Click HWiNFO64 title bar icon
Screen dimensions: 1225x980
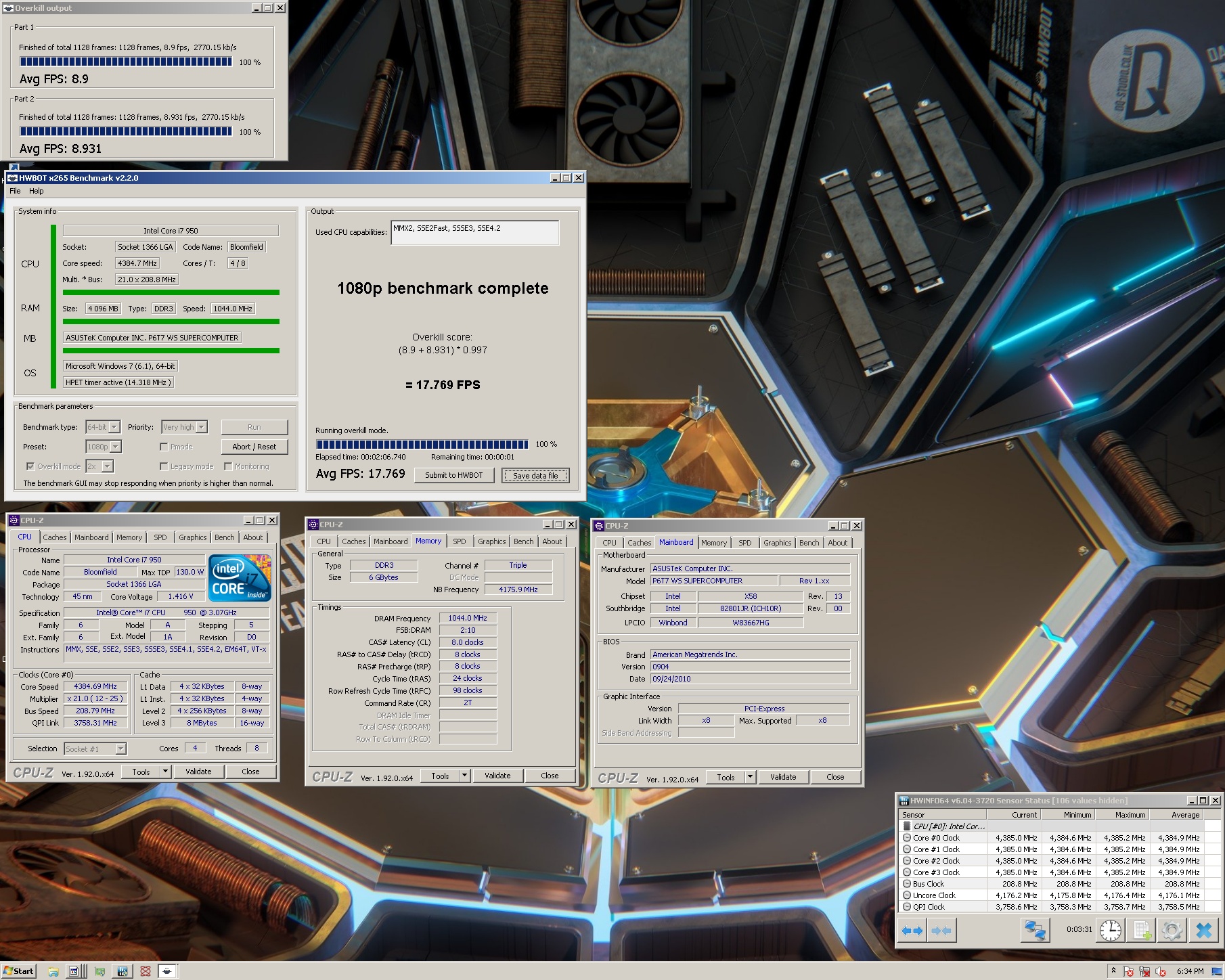(904, 801)
